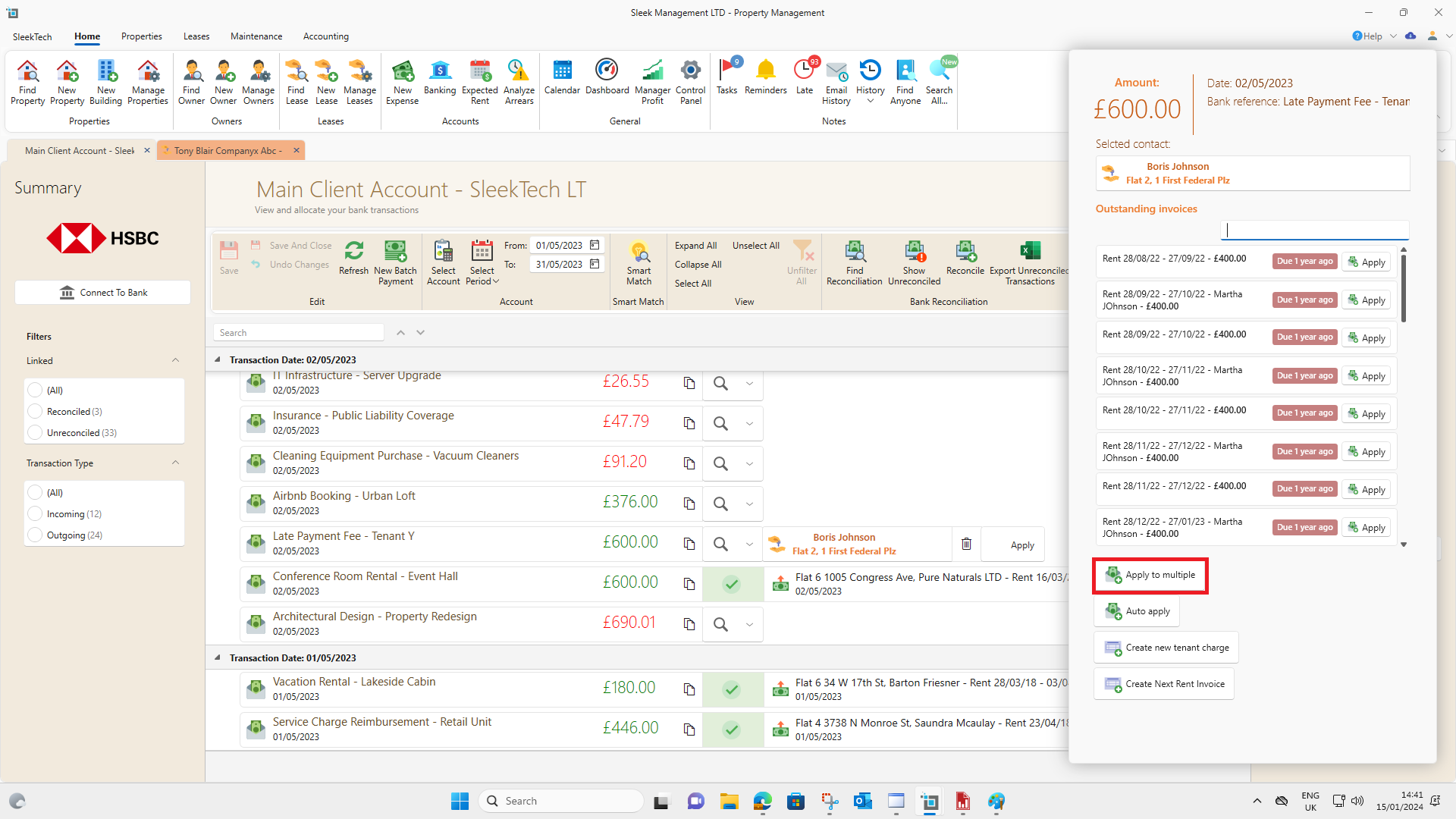Screen dimensions: 1456x819
Task: Open the Accounting menu
Action: tap(325, 36)
